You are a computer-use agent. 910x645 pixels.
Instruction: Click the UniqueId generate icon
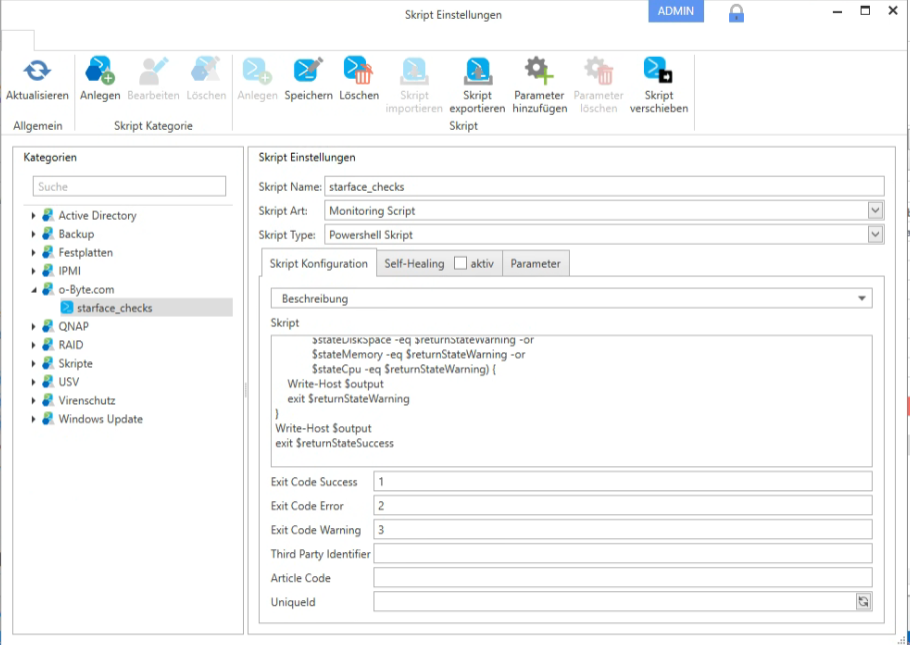click(863, 602)
